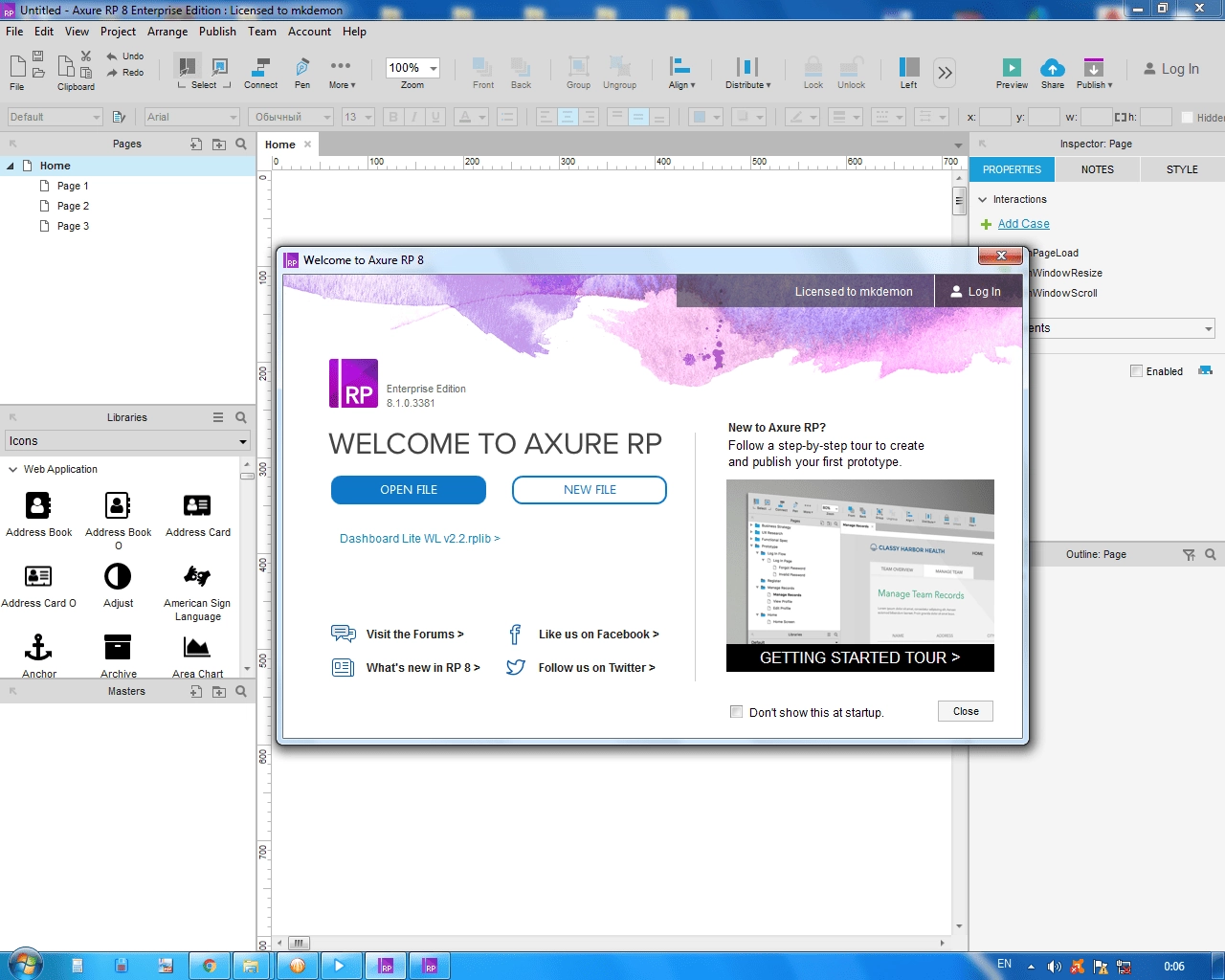
Task: Select the Archive icon widget
Action: 118,647
